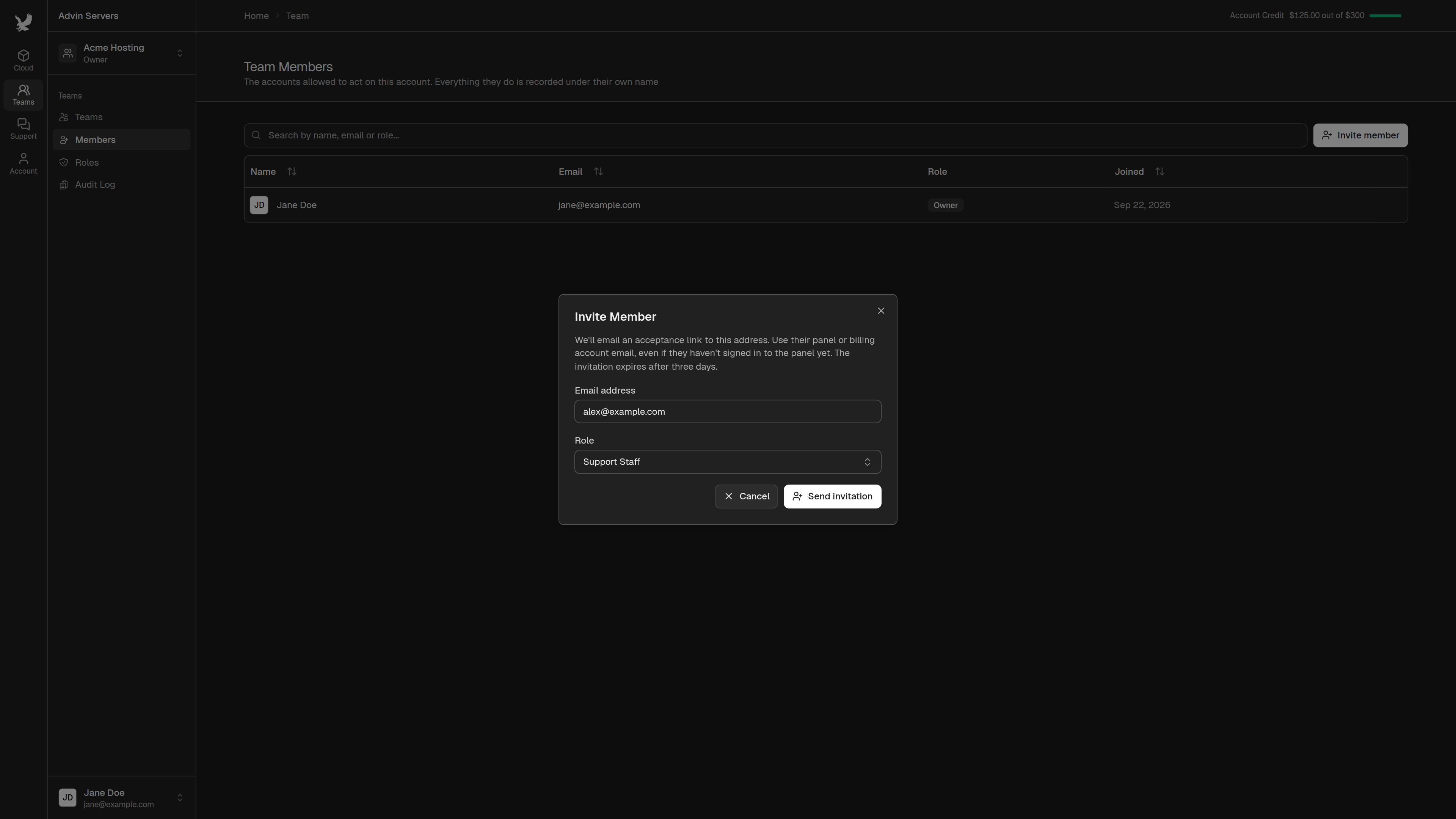Click the JD avatar at sidebar bottom
Screen dimensions: 1456x819
pyautogui.click(x=67, y=797)
